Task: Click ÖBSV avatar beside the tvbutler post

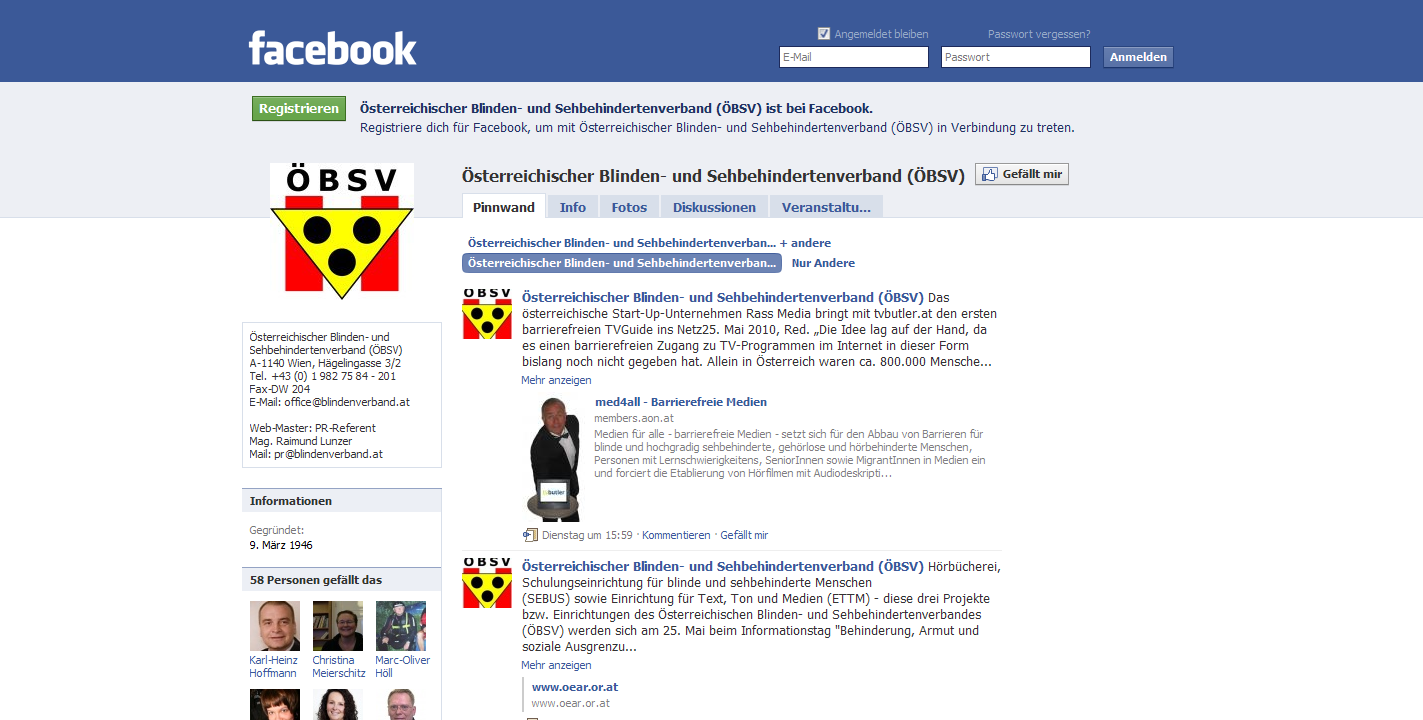Action: point(487,314)
